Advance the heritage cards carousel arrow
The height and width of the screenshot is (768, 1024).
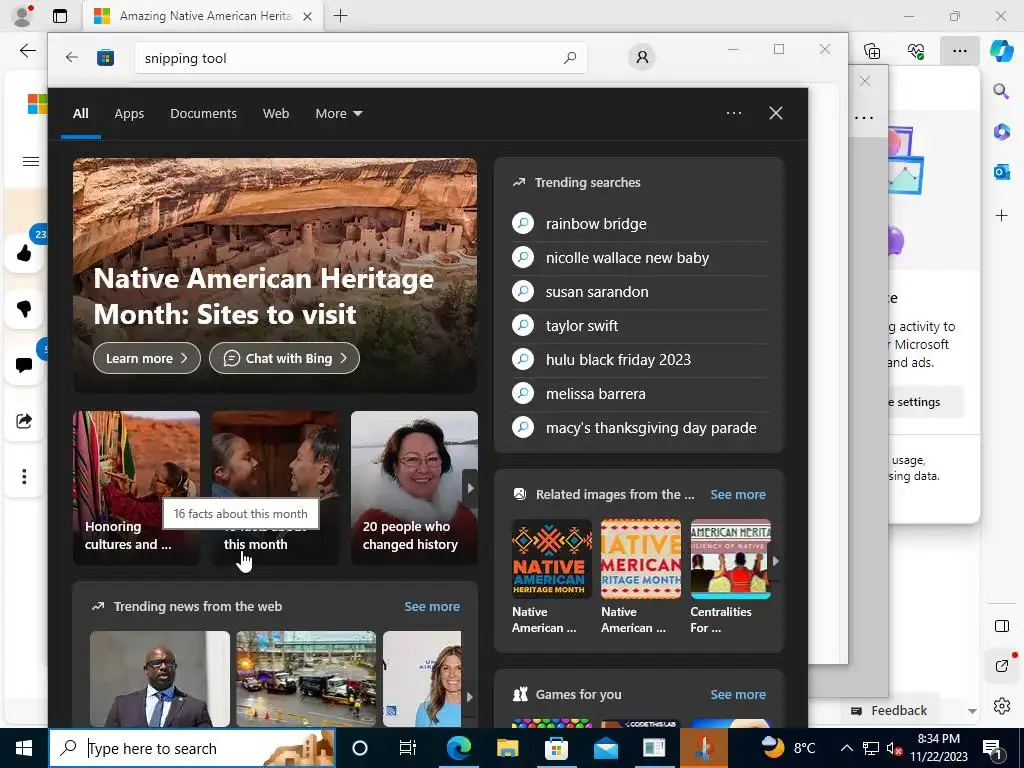point(470,488)
